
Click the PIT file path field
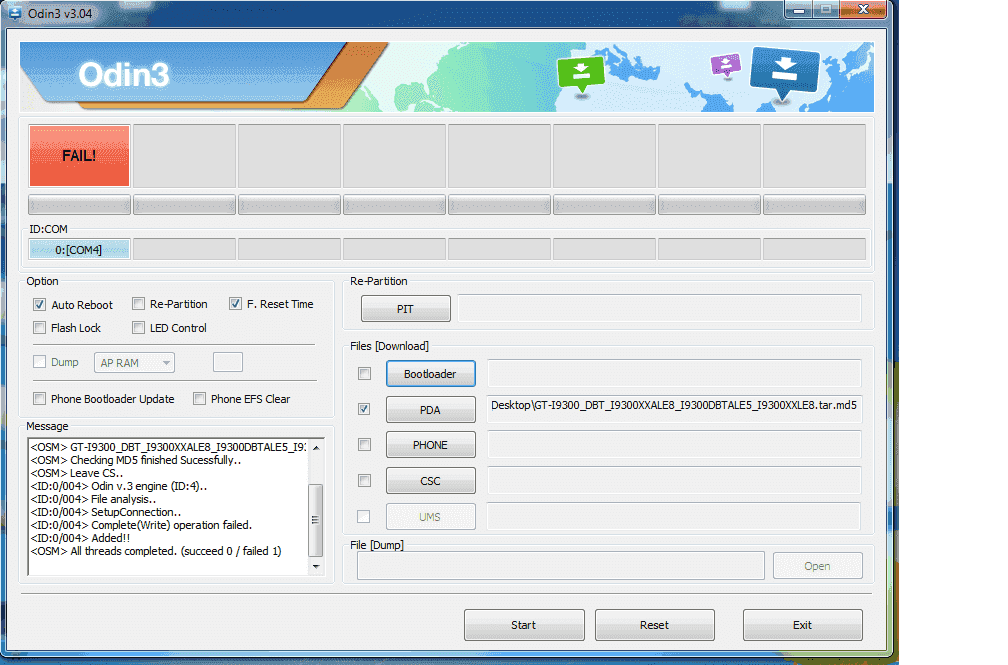(660, 309)
